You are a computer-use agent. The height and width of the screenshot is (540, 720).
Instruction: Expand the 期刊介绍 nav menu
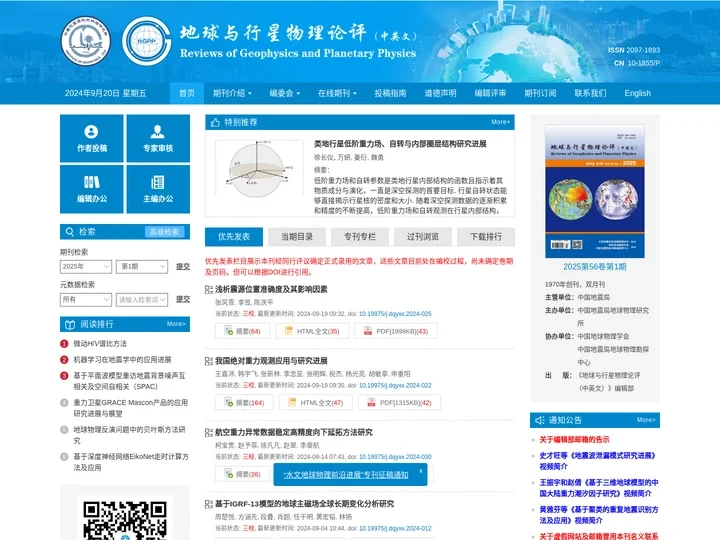232,93
